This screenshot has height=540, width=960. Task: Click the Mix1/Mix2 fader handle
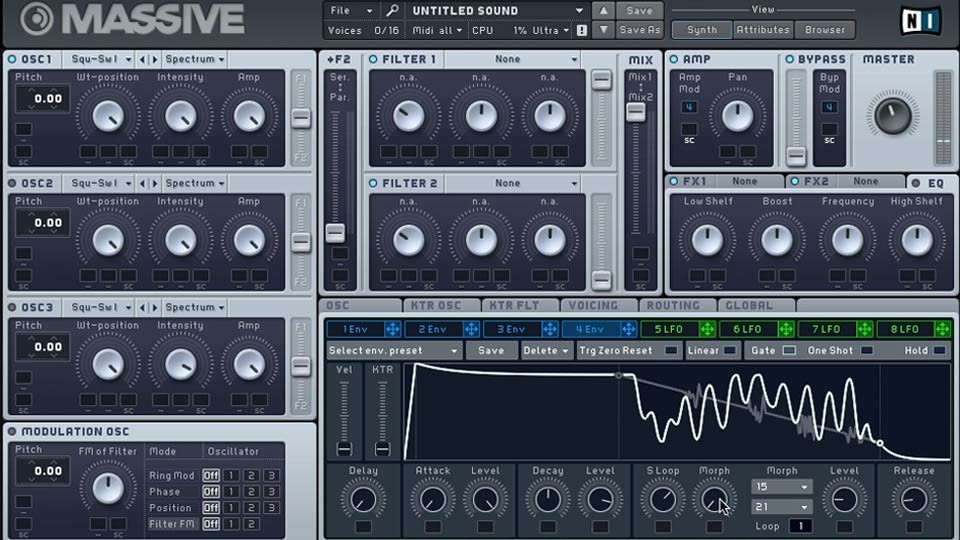pos(636,111)
